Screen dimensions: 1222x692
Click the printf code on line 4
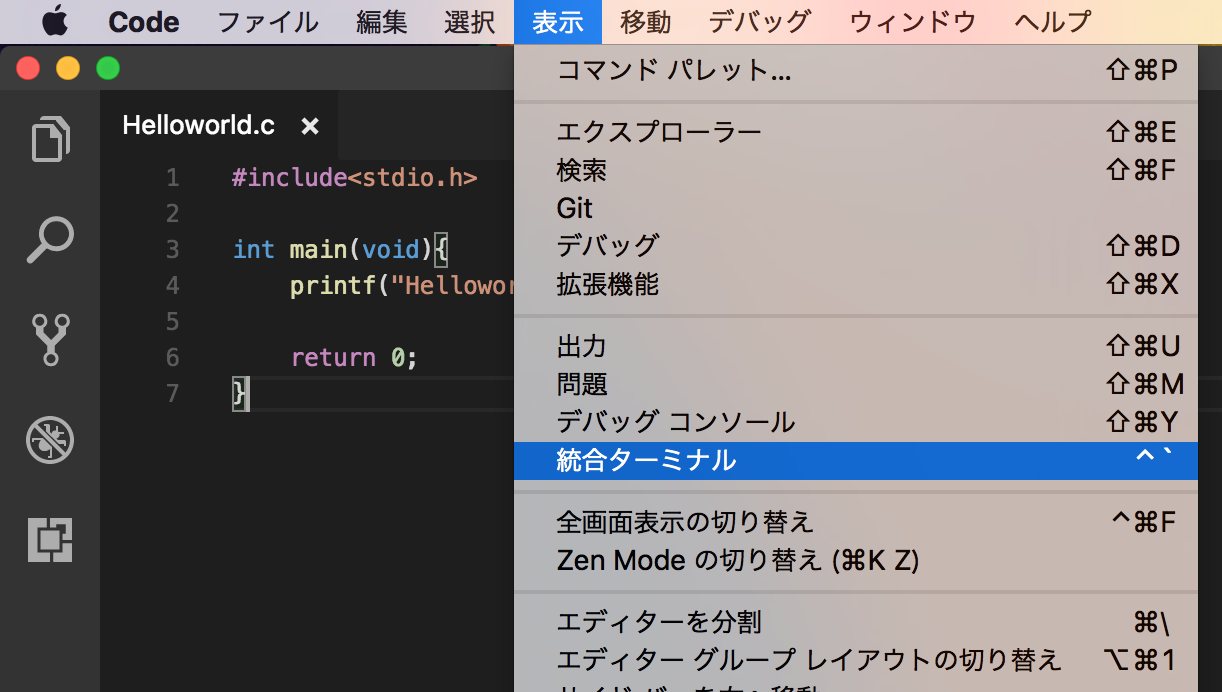[x=402, y=286]
